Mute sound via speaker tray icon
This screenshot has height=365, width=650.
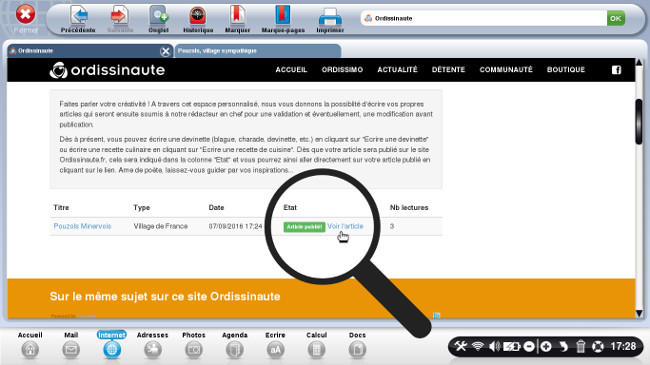tap(494, 346)
